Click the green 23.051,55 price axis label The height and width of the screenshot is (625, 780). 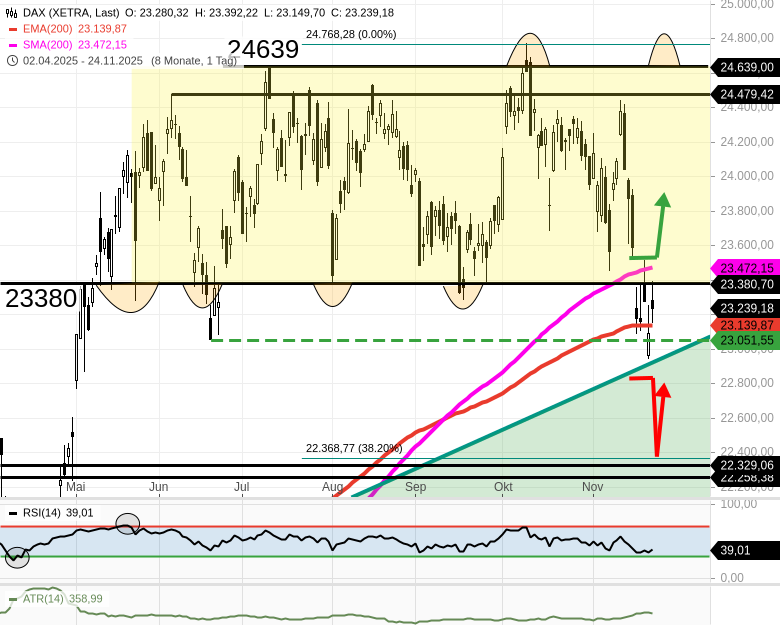click(745, 341)
